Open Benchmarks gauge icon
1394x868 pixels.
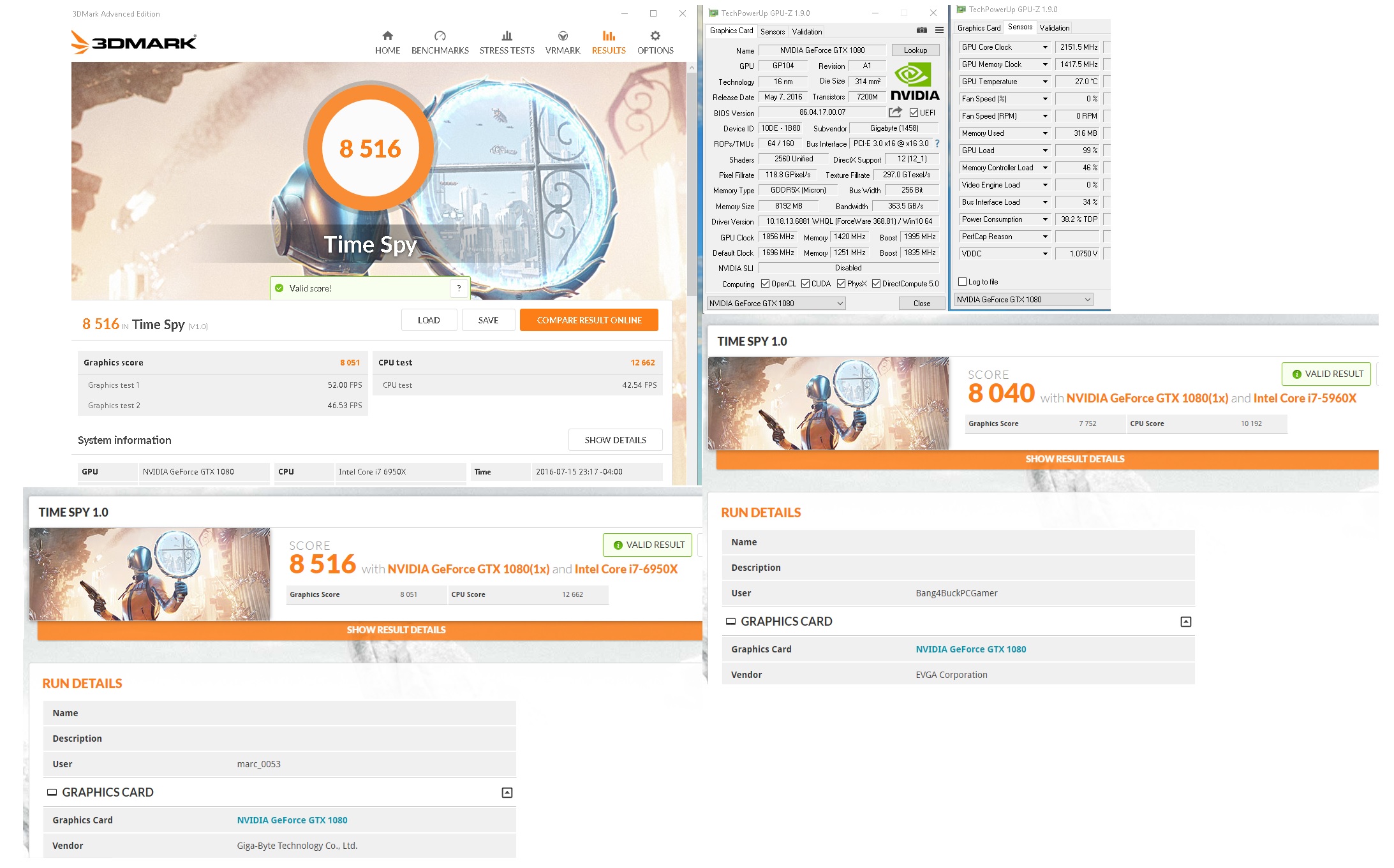click(x=440, y=36)
